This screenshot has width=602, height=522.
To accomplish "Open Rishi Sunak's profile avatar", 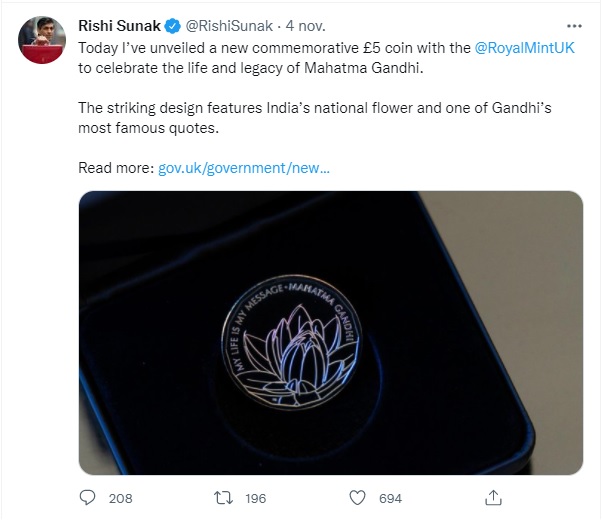I will pos(41,36).
